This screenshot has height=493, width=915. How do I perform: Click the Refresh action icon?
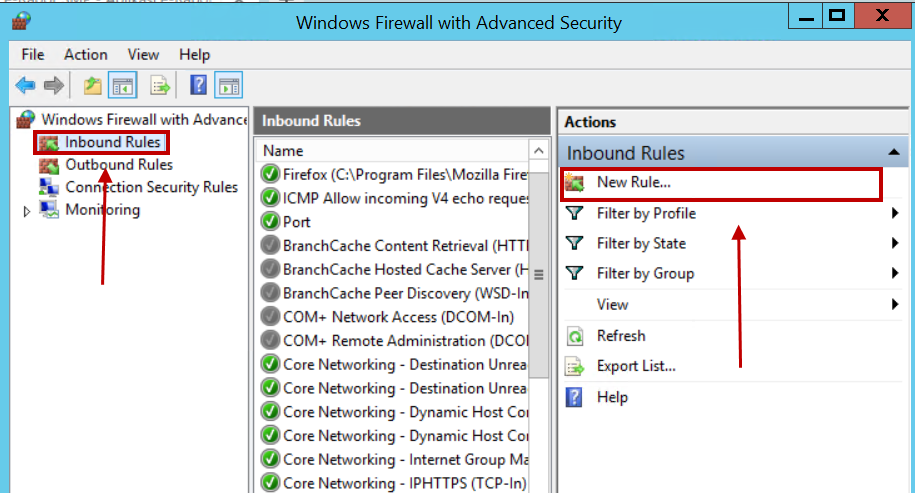pos(575,336)
